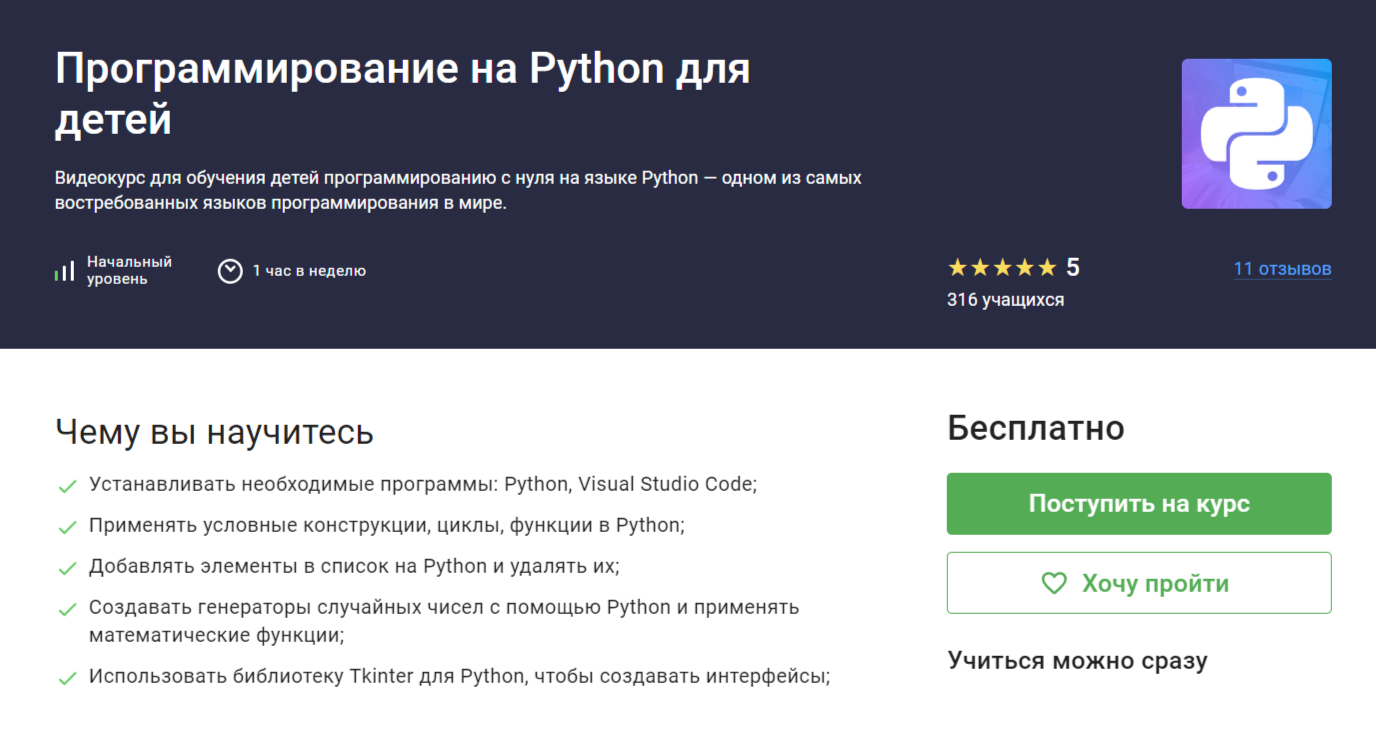The height and width of the screenshot is (747, 1376).
Task: Click the Чему вы научитесь heading
Action: [214, 432]
